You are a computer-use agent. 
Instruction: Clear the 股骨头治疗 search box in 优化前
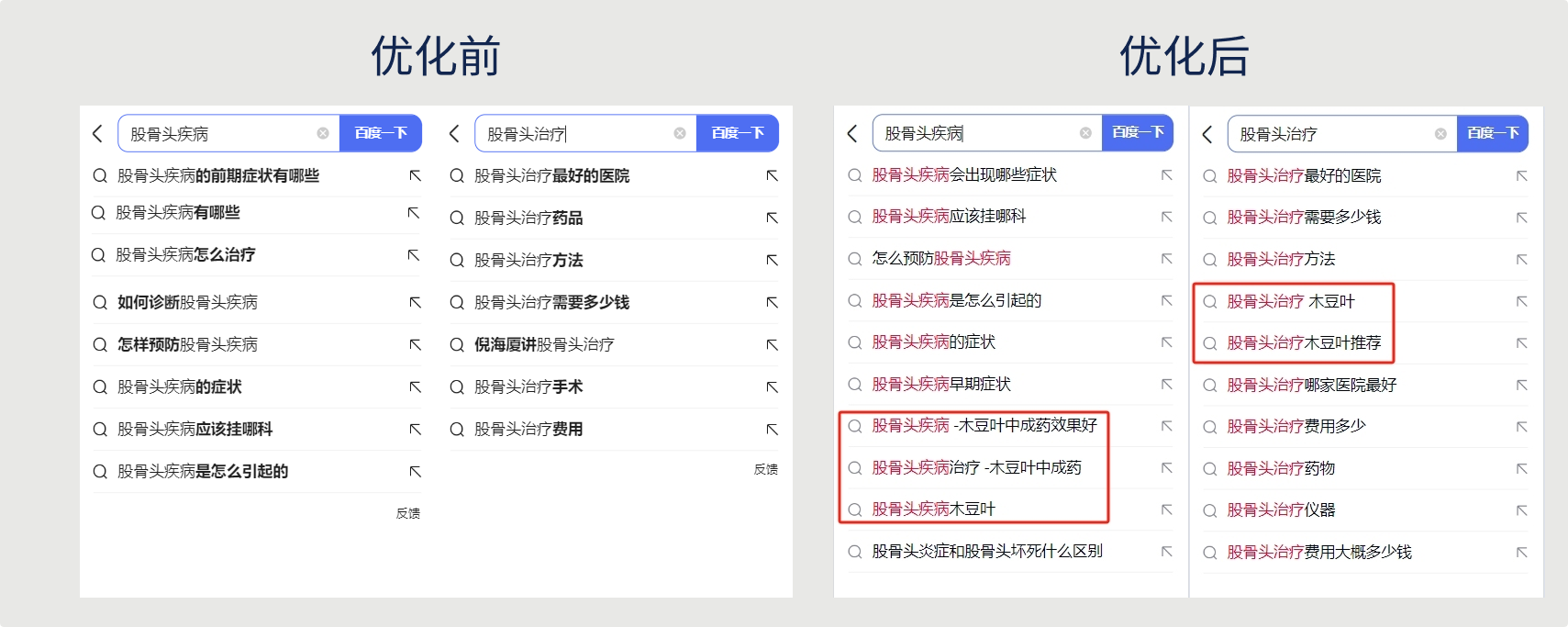click(x=680, y=133)
